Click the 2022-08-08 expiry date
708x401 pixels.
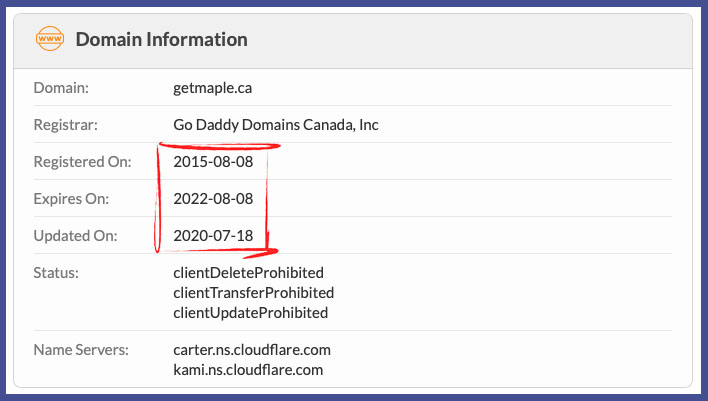point(213,199)
